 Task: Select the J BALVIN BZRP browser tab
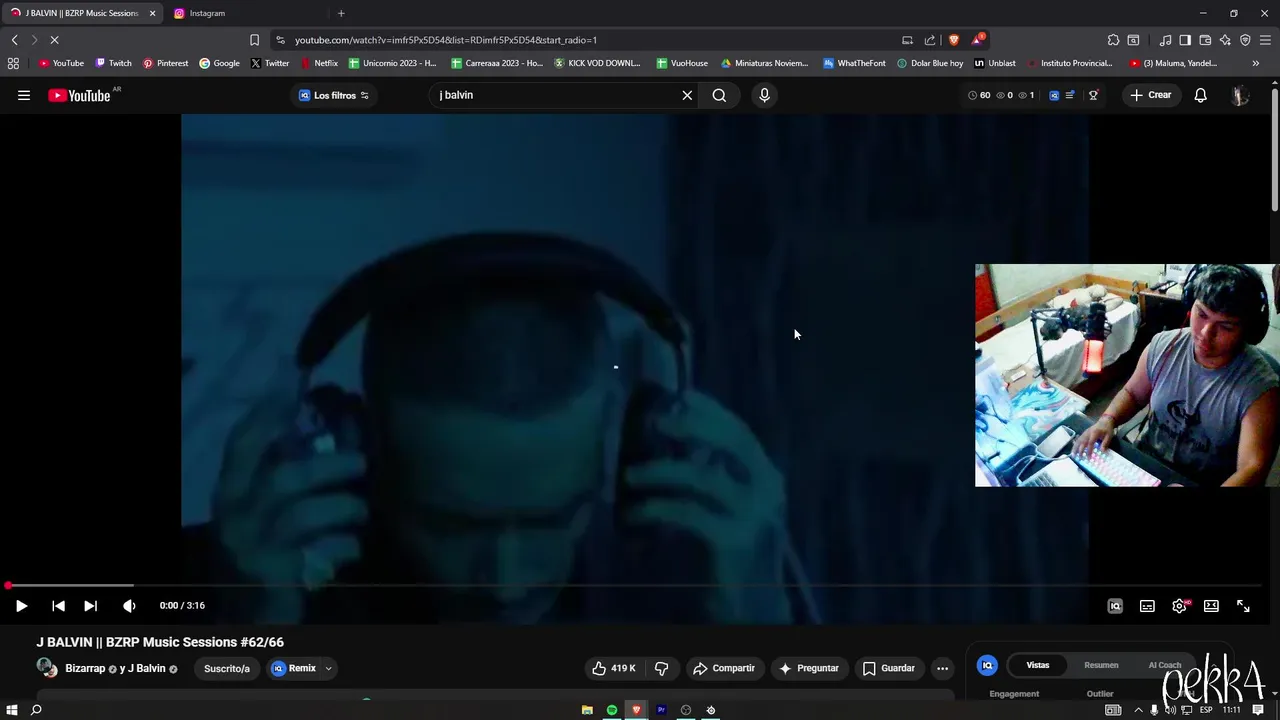click(x=80, y=13)
